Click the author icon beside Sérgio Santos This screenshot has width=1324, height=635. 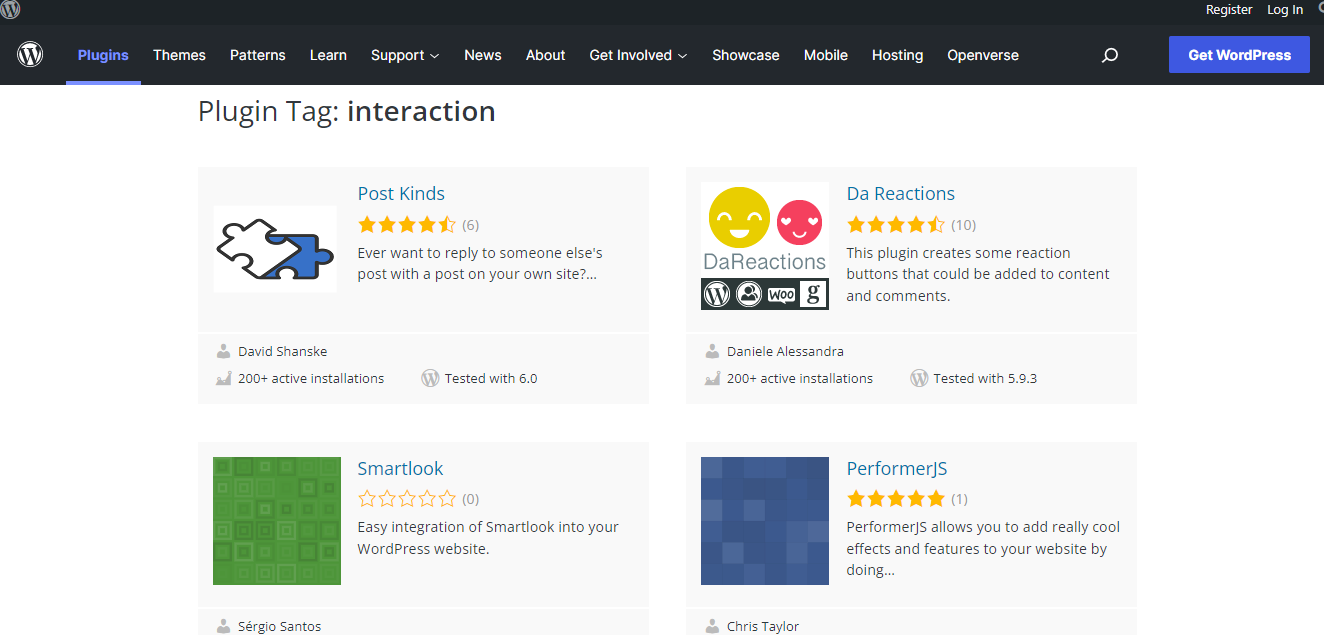point(223,626)
